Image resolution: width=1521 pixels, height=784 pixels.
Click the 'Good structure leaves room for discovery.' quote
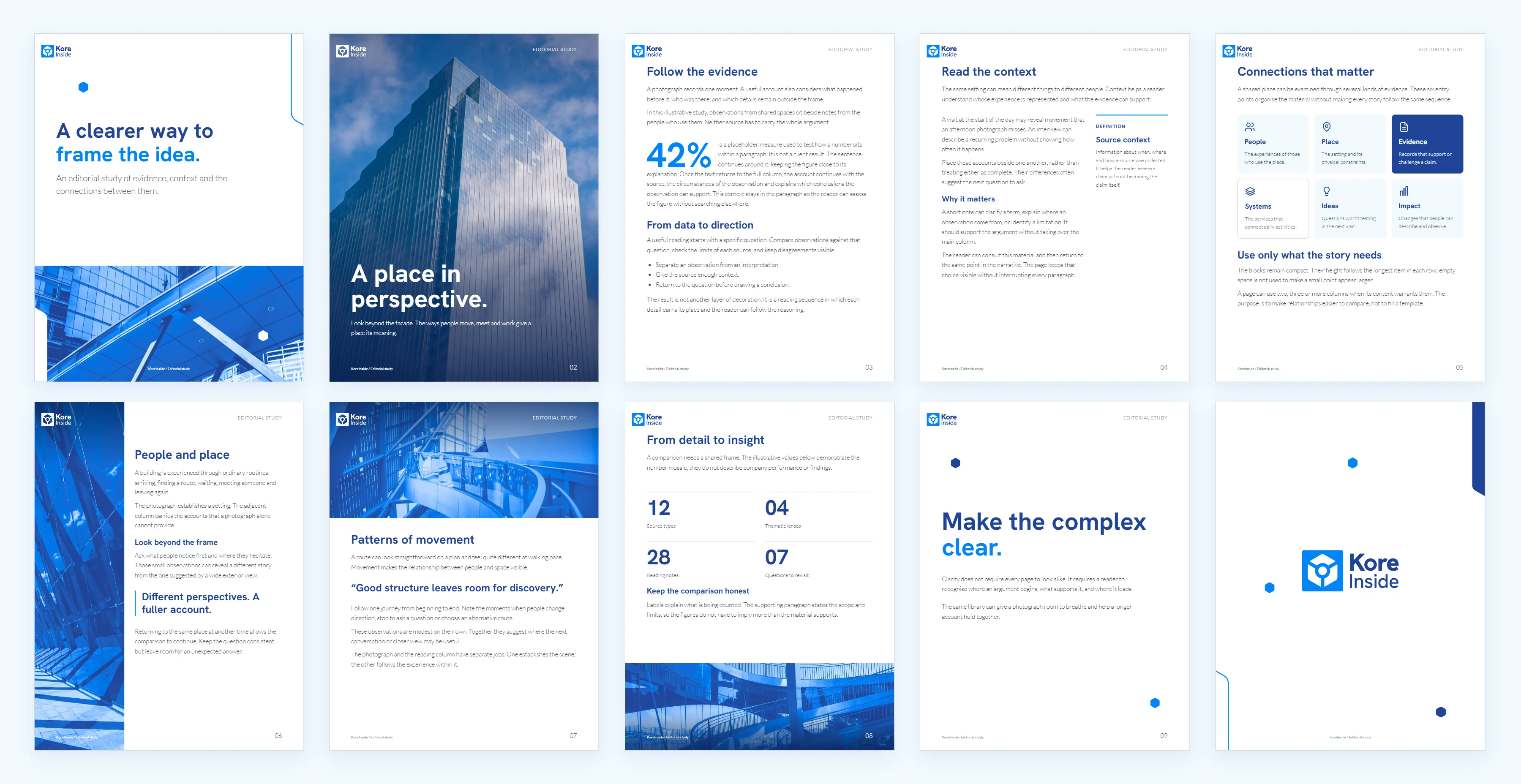[457, 588]
